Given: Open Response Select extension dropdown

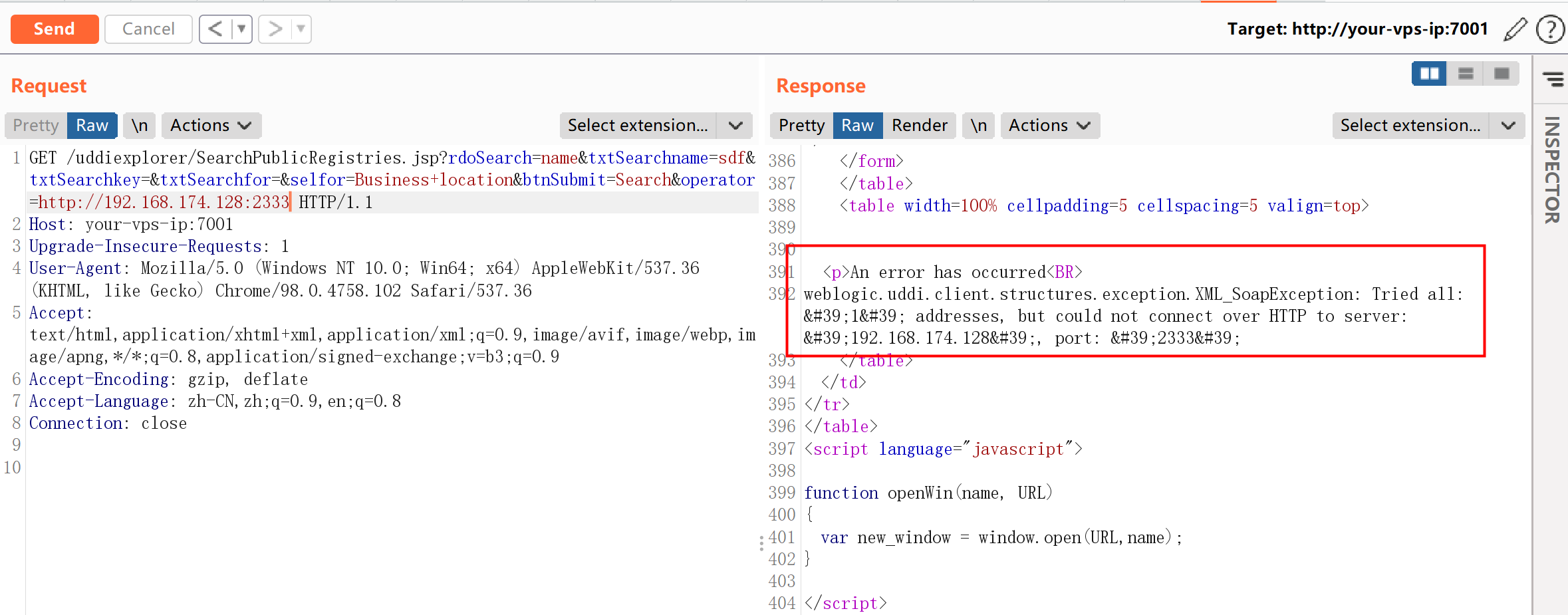Looking at the screenshot, I should pyautogui.click(x=1428, y=126).
